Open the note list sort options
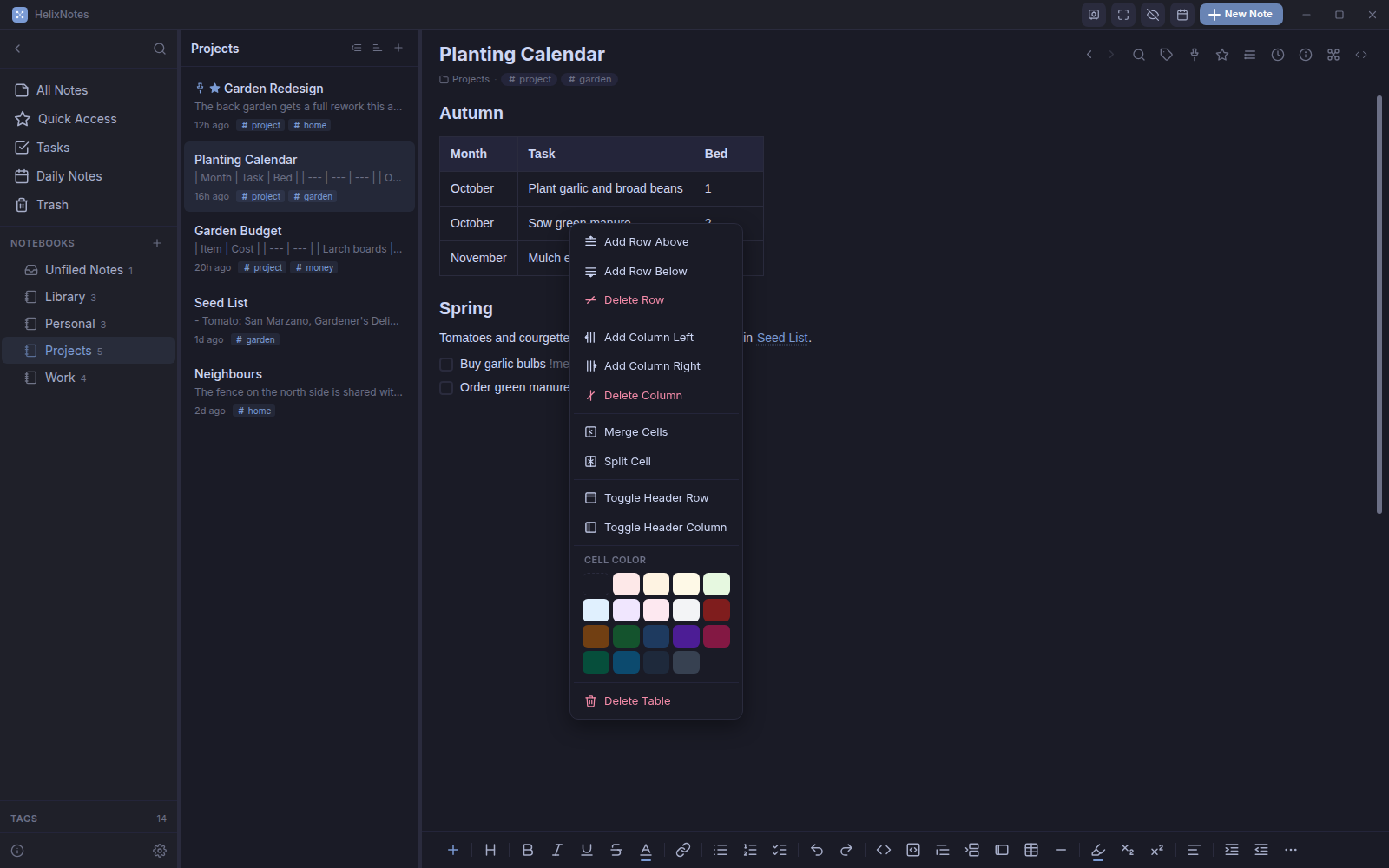Image resolution: width=1389 pixels, height=868 pixels. tap(378, 49)
